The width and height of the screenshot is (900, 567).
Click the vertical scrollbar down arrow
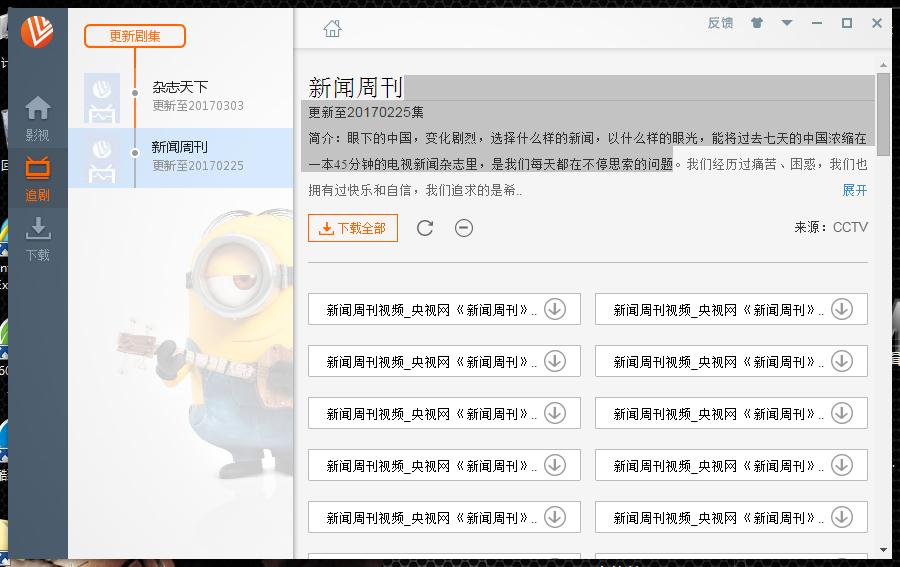(883, 549)
